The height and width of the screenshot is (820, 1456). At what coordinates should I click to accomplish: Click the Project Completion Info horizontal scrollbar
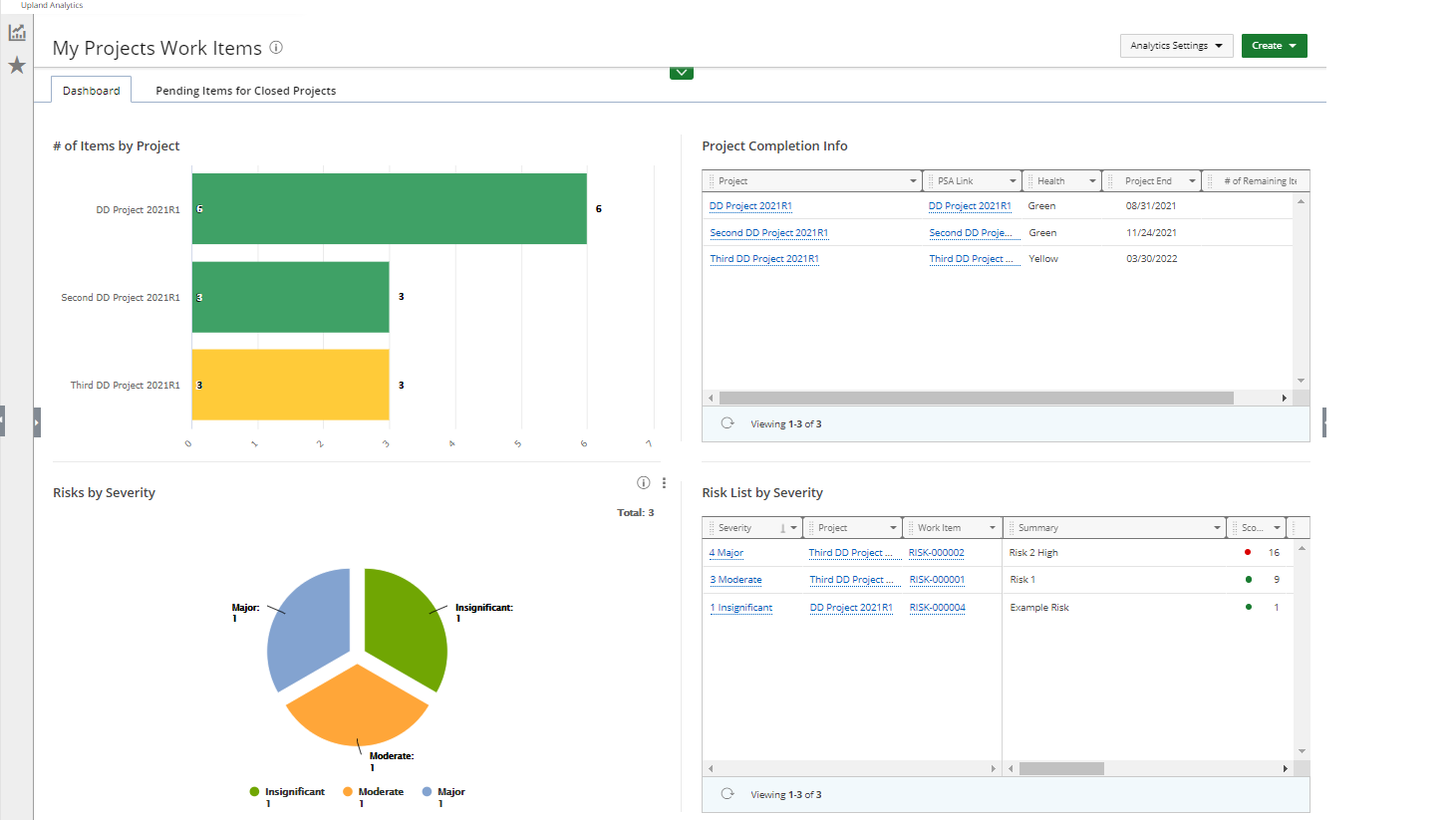coord(975,398)
